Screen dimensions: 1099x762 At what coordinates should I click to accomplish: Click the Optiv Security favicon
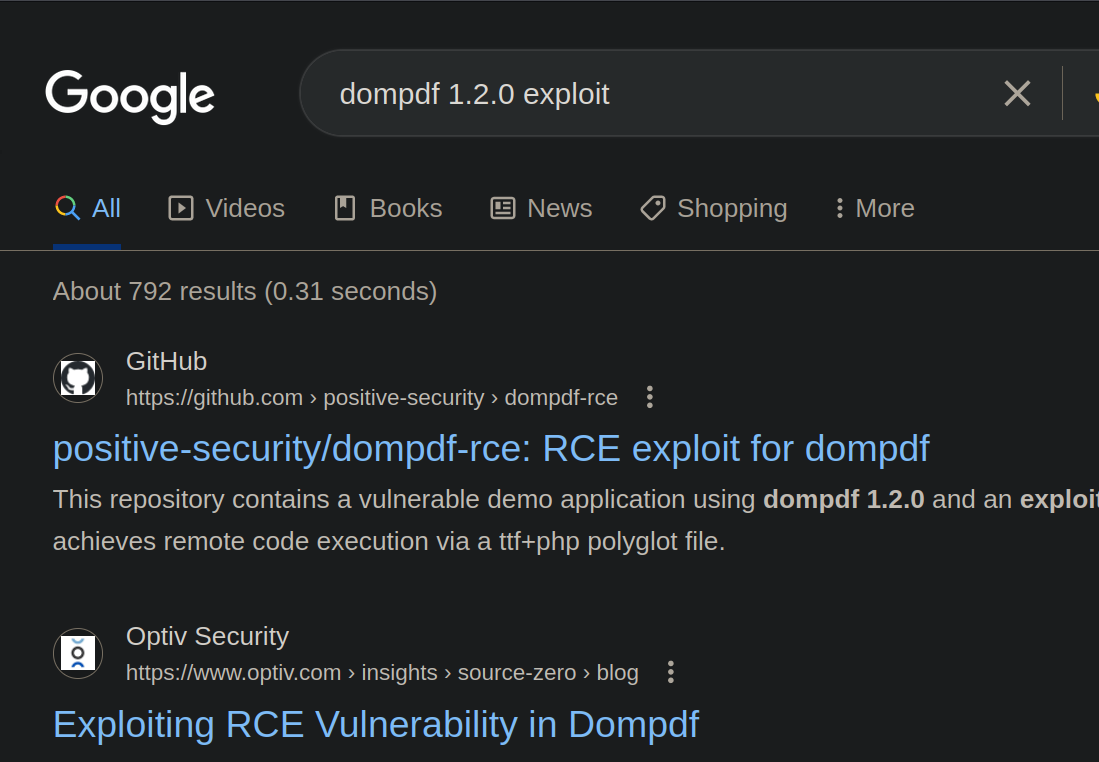click(x=78, y=653)
